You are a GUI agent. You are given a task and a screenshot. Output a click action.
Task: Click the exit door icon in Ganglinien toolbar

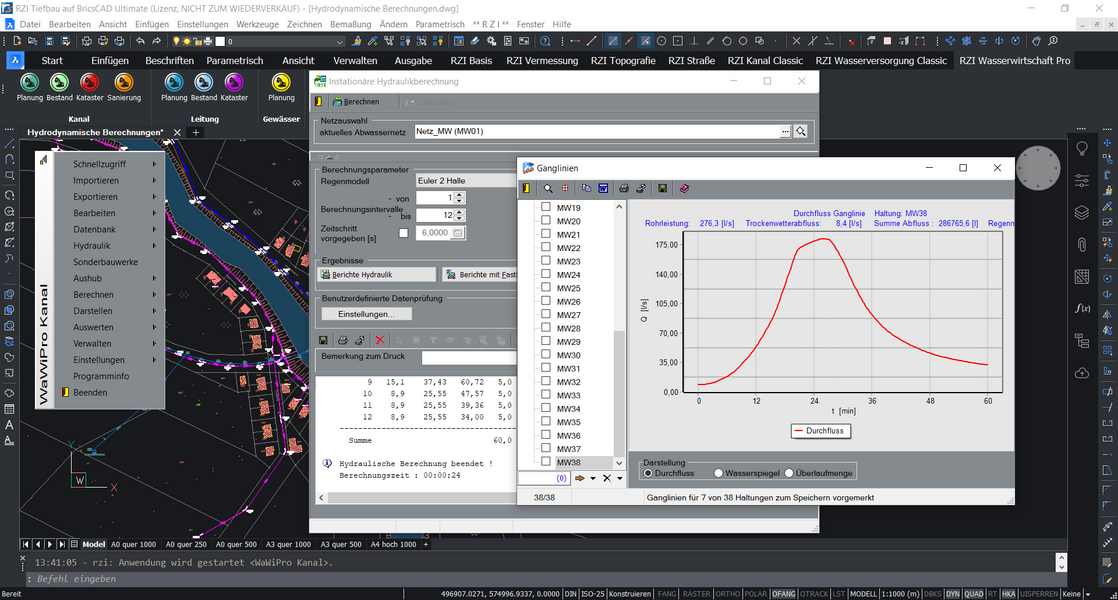527,188
